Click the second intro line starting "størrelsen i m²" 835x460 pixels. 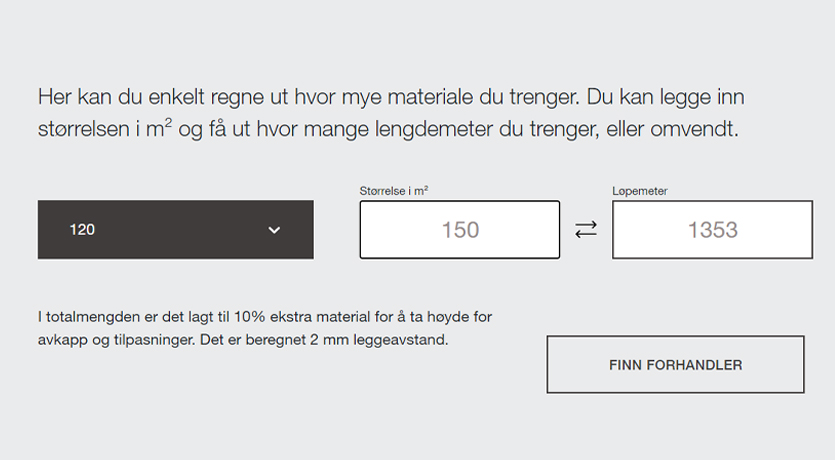coord(387,131)
